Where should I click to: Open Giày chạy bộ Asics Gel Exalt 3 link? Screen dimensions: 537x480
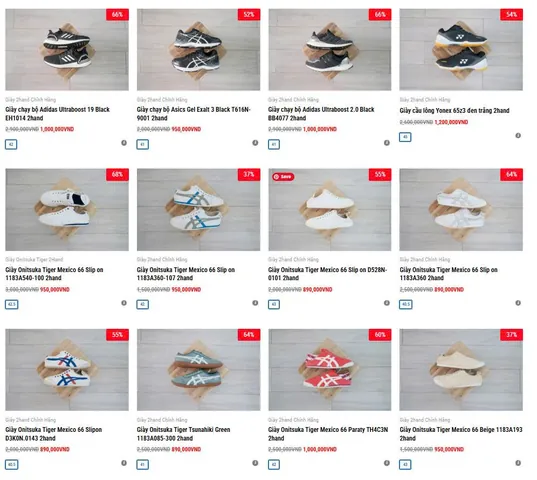click(194, 114)
